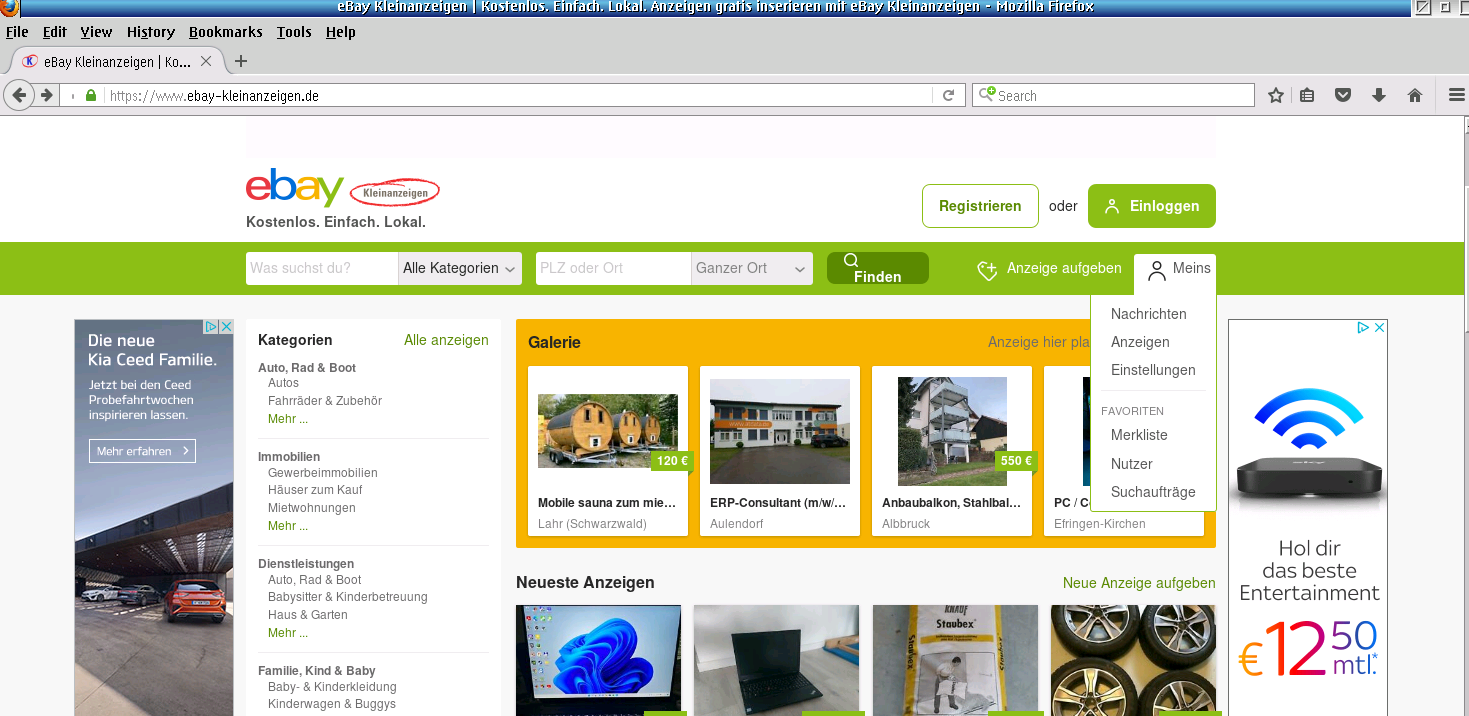This screenshot has width=1469, height=716.
Task: Click the Finden search button
Action: click(x=878, y=268)
